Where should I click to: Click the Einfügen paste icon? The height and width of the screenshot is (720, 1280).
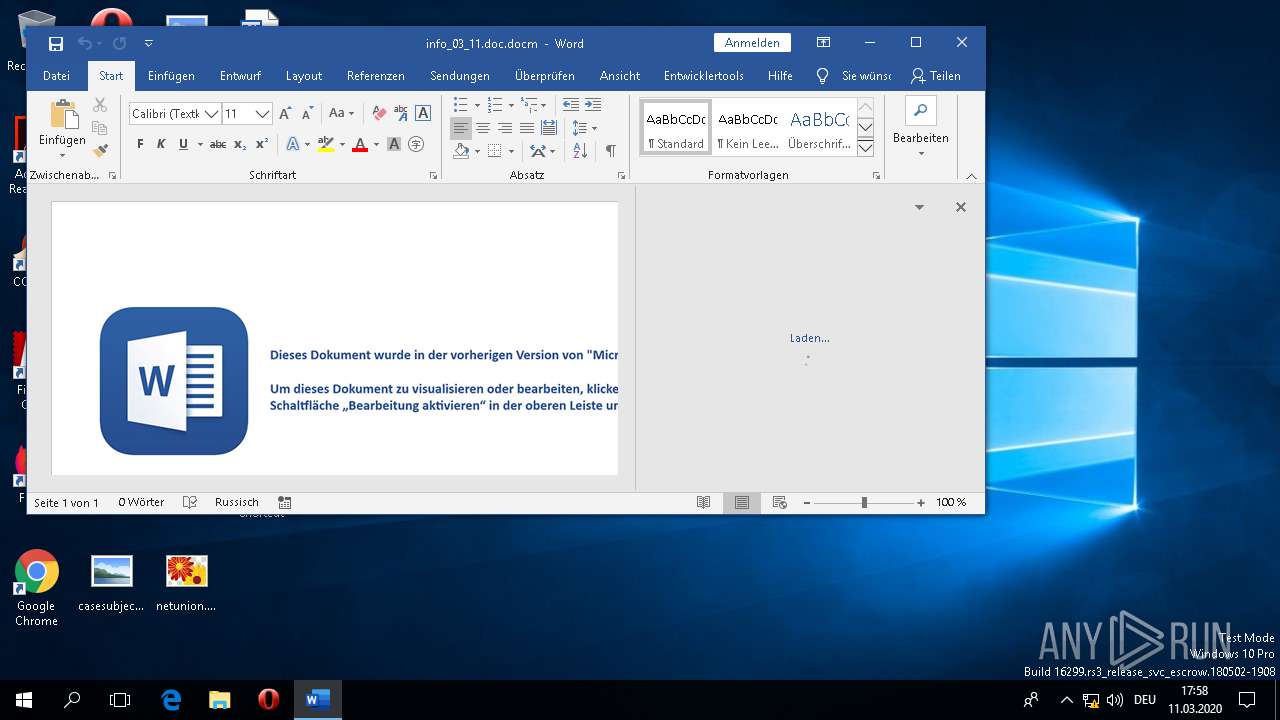coord(63,116)
